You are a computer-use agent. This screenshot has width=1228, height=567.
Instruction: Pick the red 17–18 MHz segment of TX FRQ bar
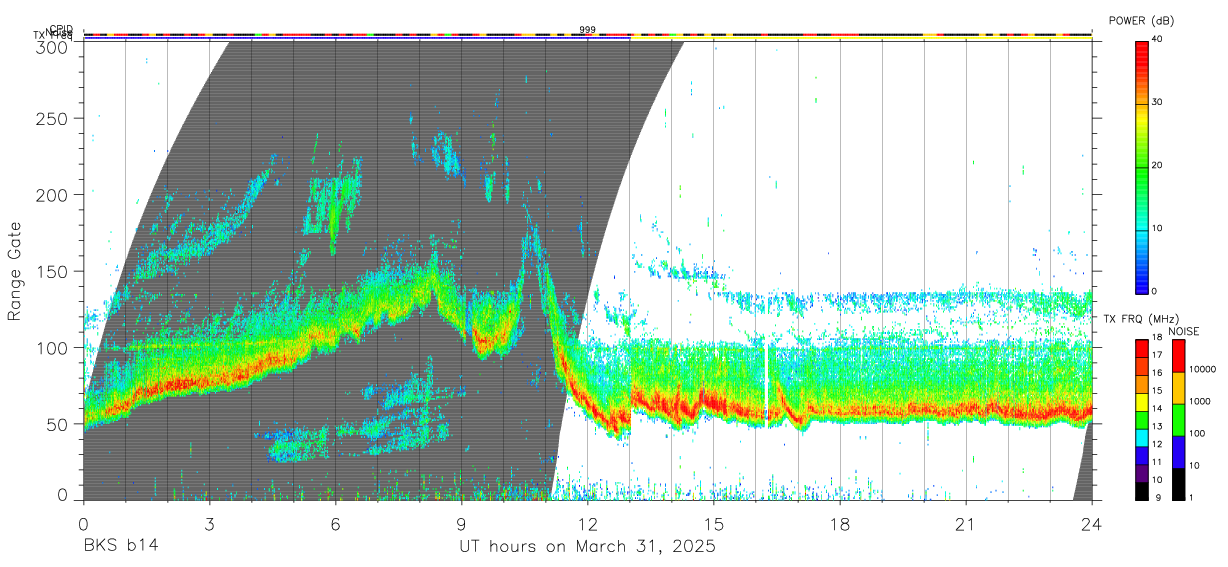click(x=1141, y=348)
